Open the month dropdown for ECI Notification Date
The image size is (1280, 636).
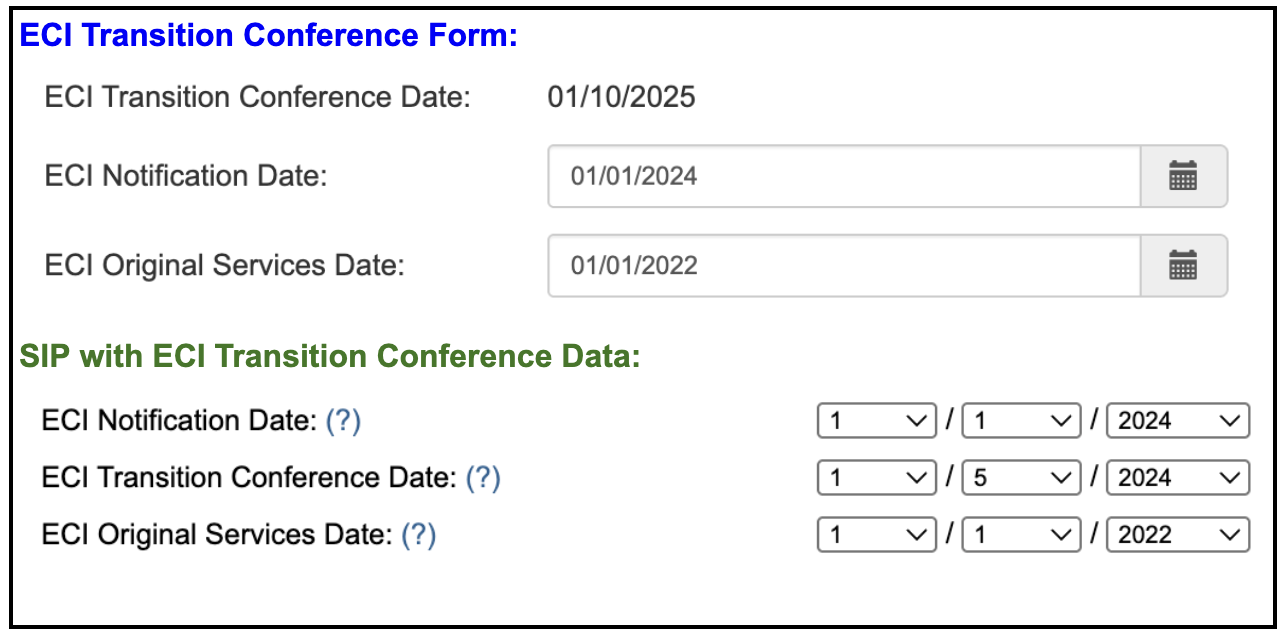(875, 420)
